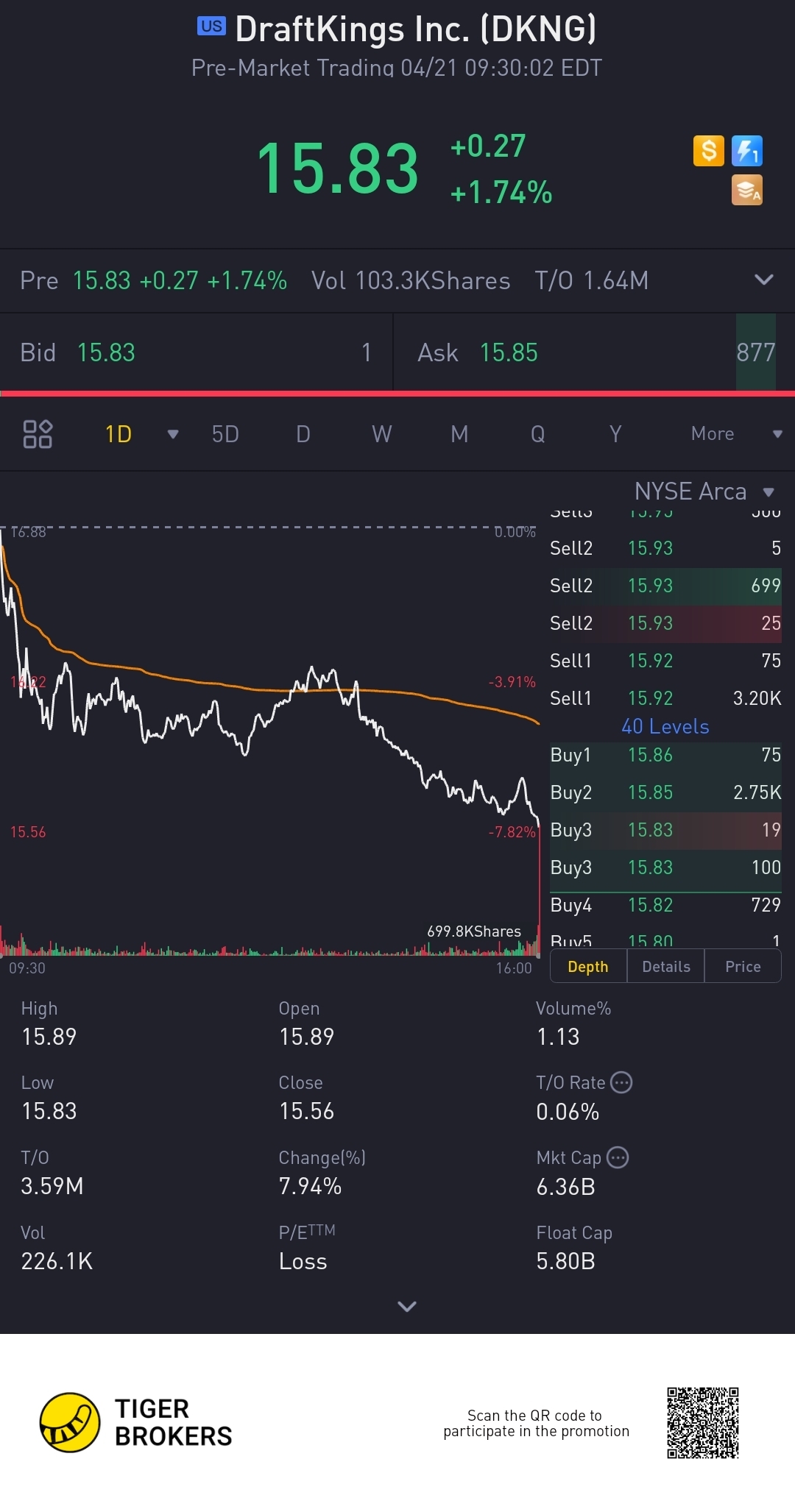The width and height of the screenshot is (795, 1512).
Task: Open the 1D interval dropdown arrow
Action: pyautogui.click(x=173, y=434)
